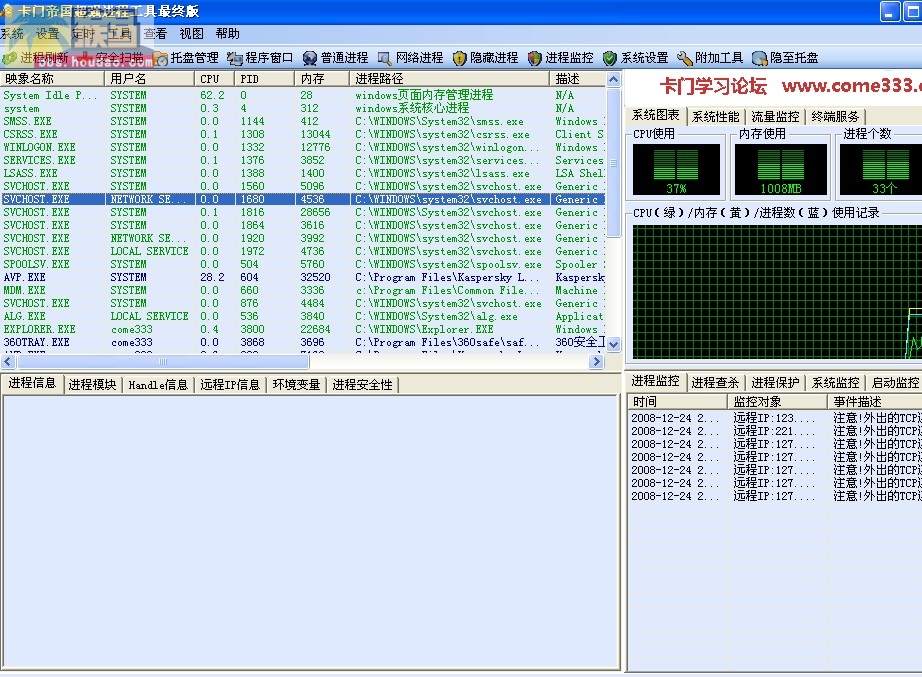The image size is (922, 677).
Task: Switch to 进程查杀 tab
Action: pos(715,383)
